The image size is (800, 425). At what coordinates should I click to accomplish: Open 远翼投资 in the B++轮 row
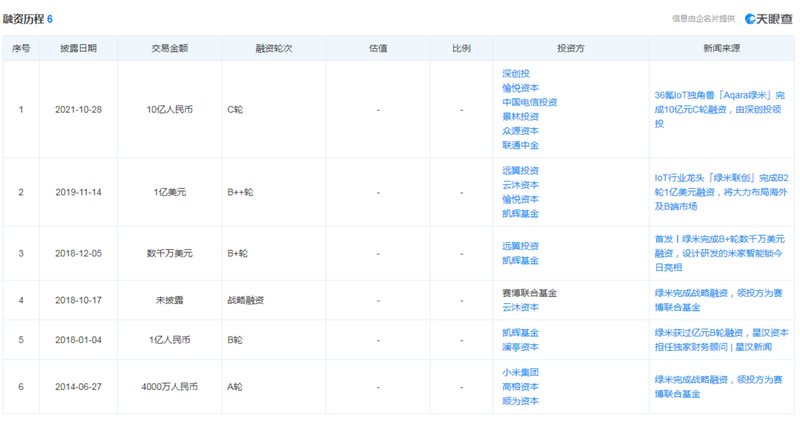[x=520, y=170]
